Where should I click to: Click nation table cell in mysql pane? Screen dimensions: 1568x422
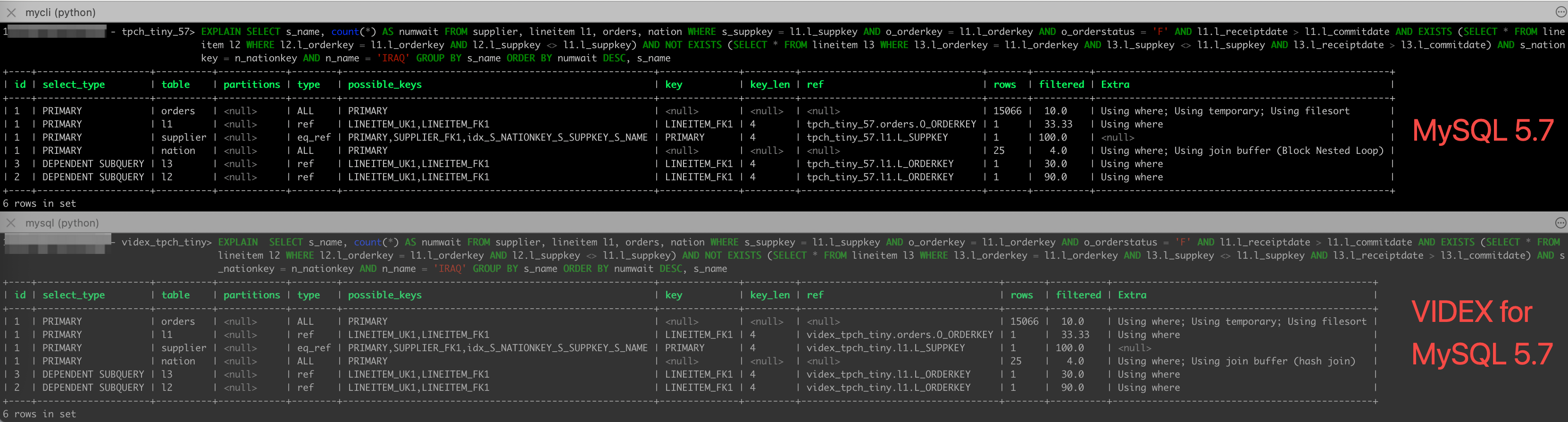(x=178, y=361)
